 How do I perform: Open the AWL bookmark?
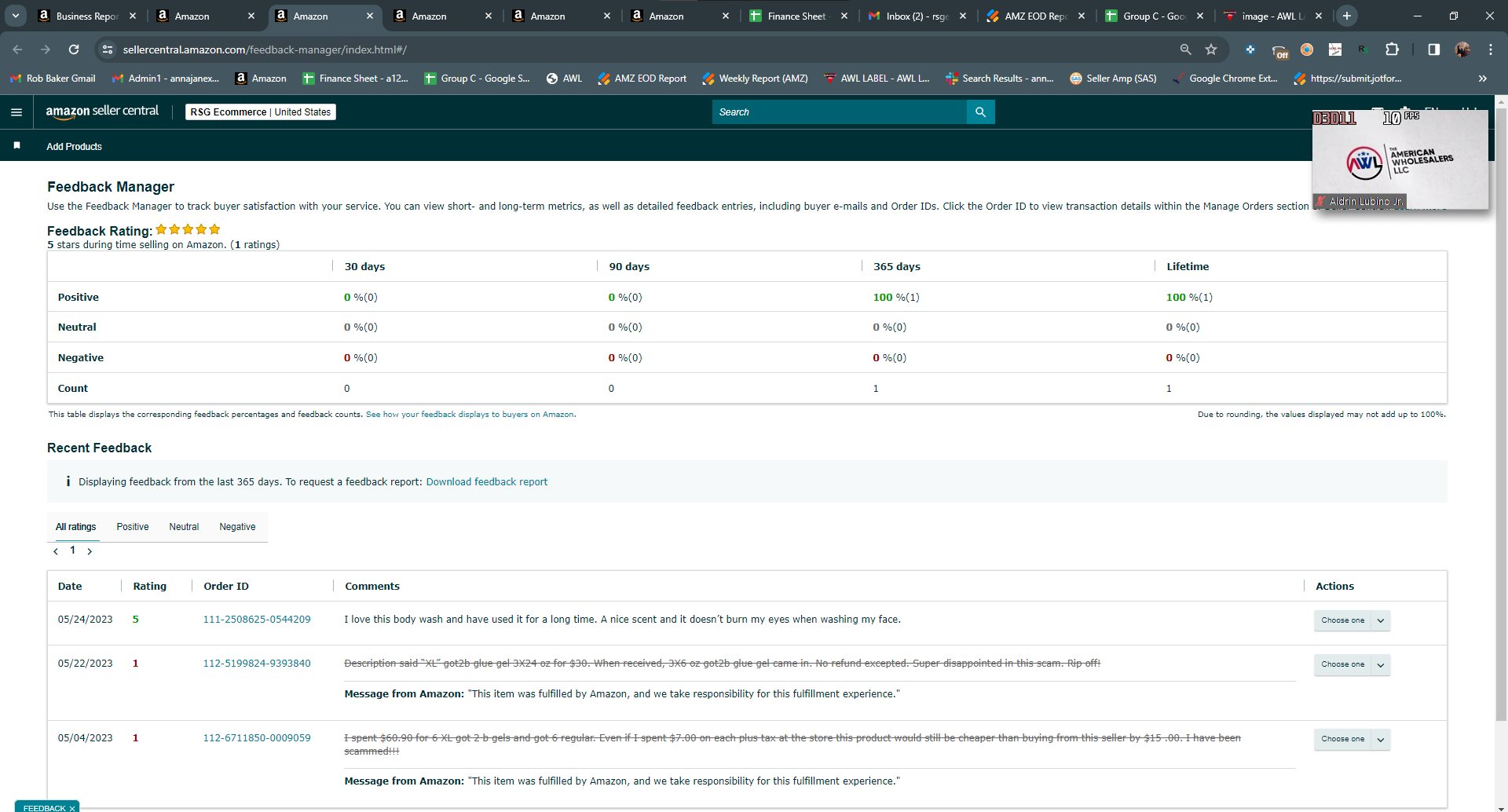[x=565, y=79]
